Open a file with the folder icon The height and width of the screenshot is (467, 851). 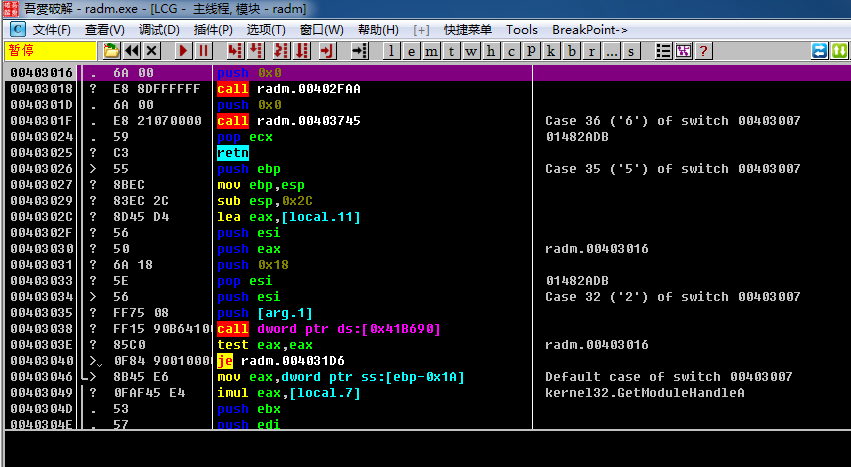point(112,51)
